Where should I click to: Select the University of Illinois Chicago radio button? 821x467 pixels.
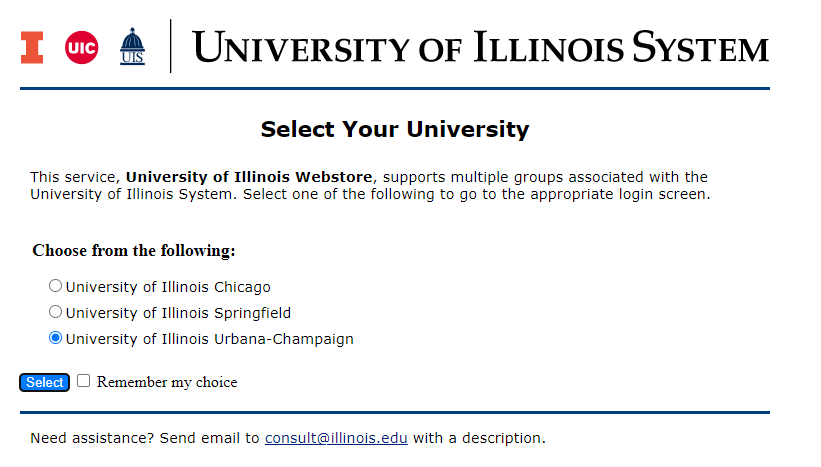point(56,286)
